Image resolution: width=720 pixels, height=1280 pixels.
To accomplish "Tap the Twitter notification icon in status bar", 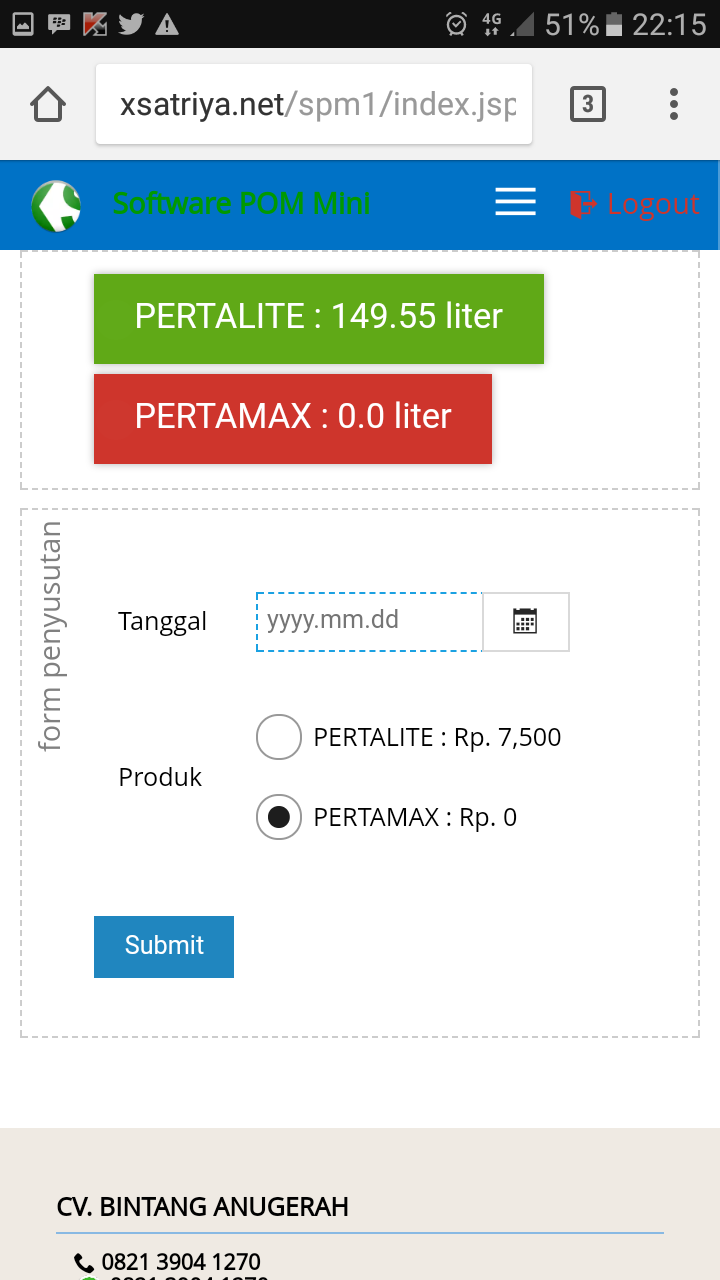I will pyautogui.click(x=130, y=24).
